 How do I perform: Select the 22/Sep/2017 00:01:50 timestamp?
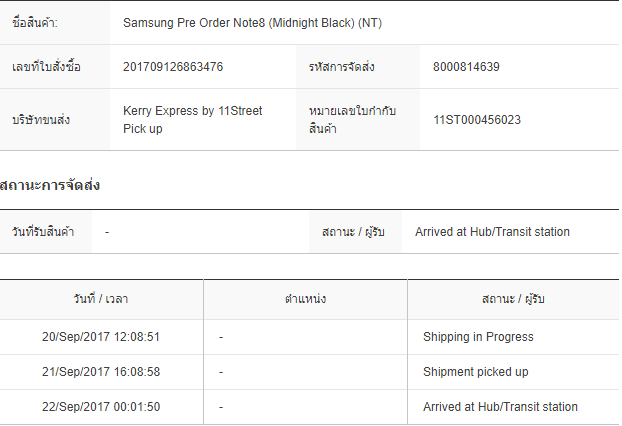[x=101, y=407]
